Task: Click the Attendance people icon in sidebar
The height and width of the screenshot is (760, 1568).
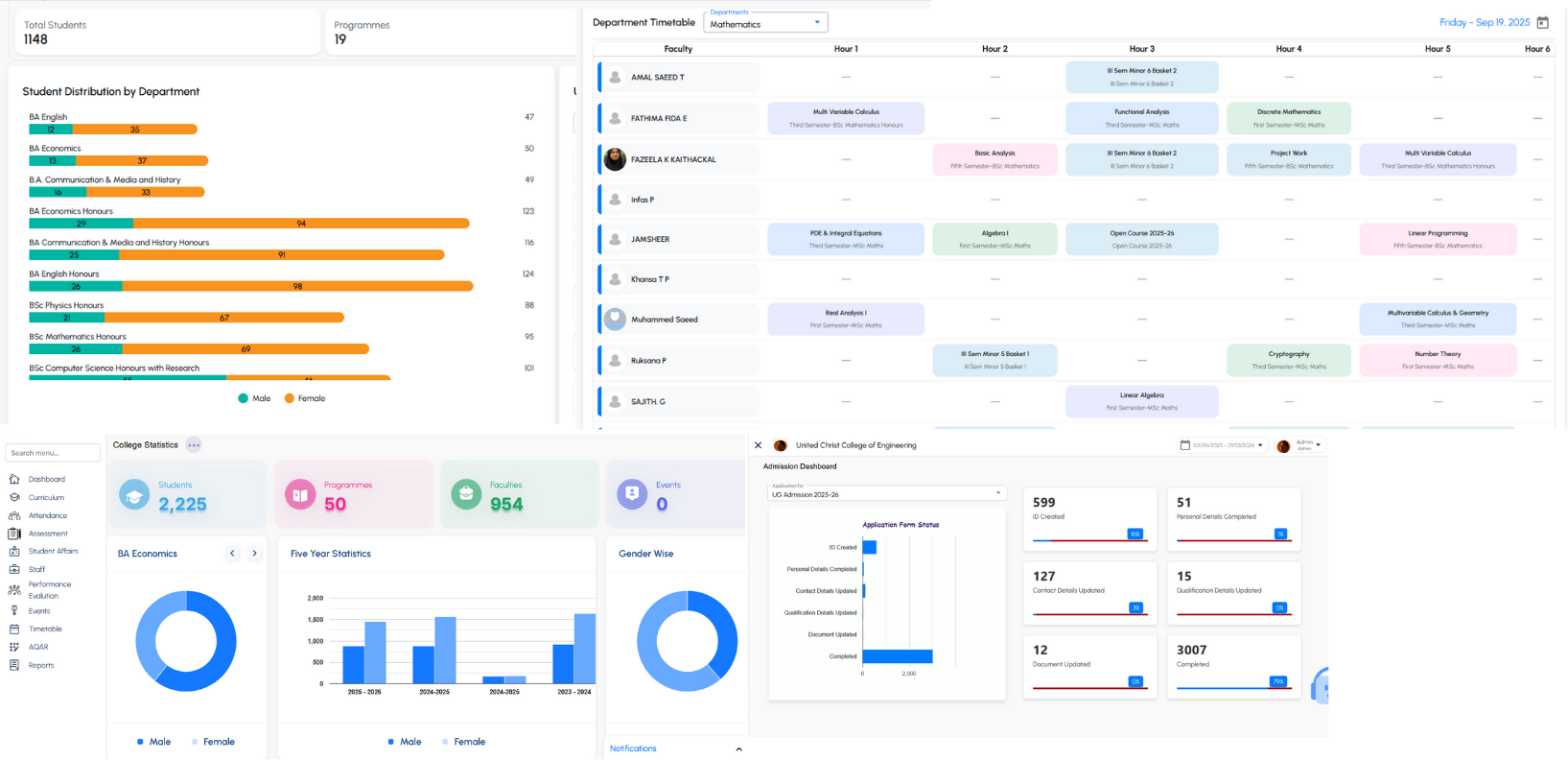Action: 14,515
